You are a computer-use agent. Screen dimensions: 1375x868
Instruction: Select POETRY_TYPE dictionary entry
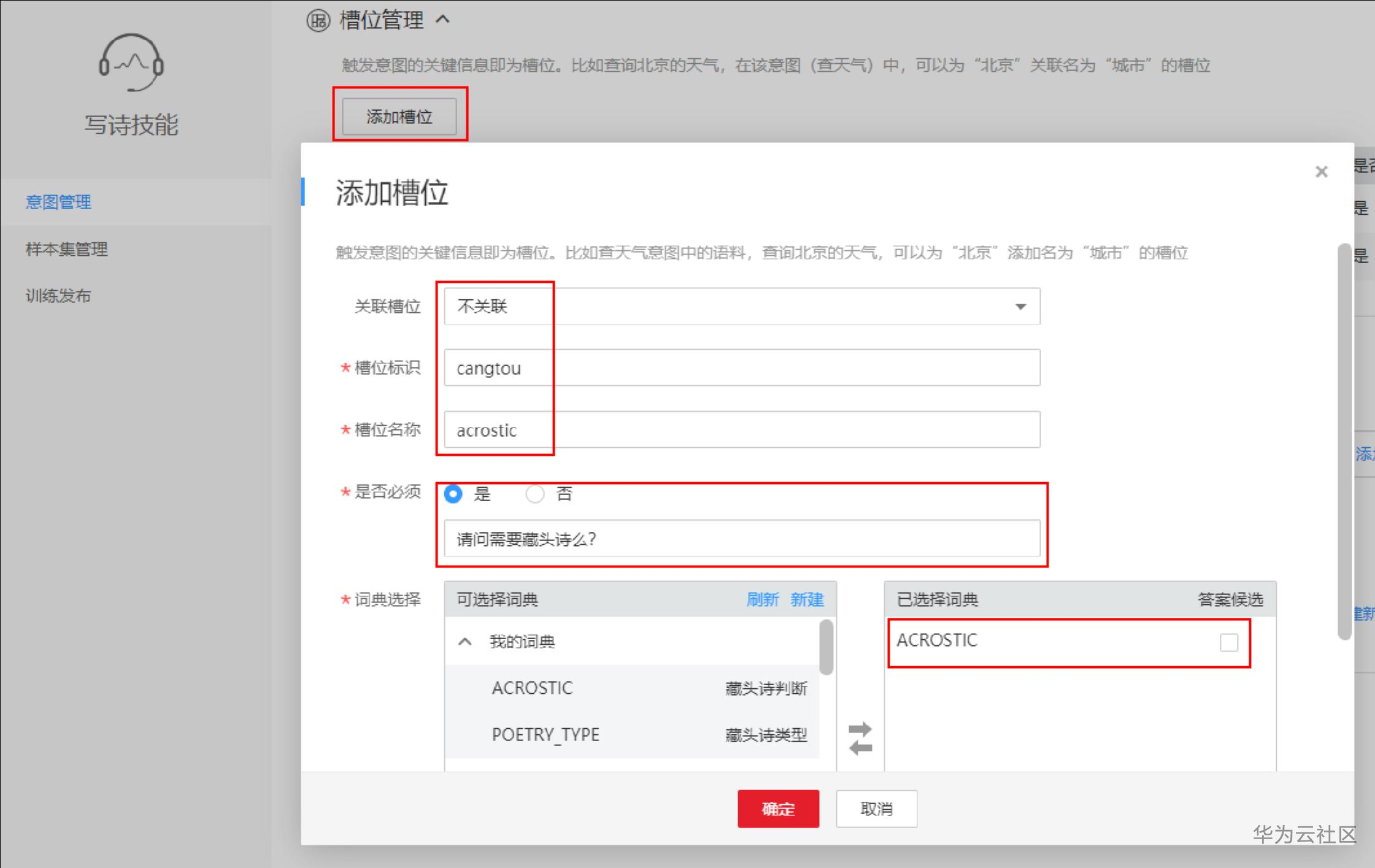tap(545, 734)
